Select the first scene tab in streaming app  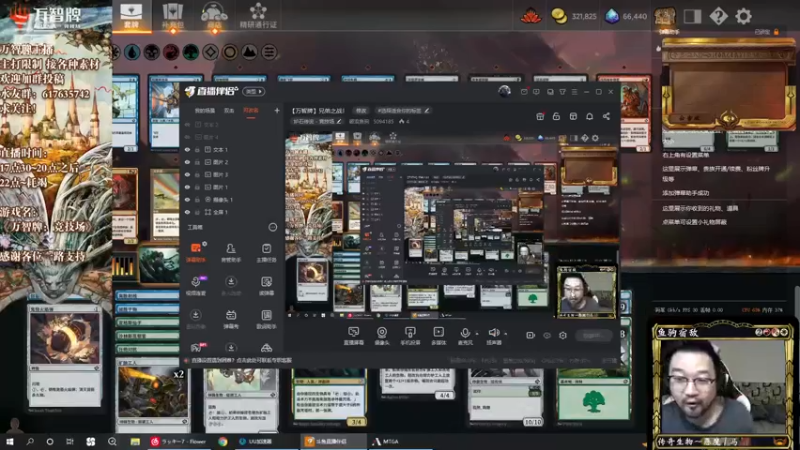pyautogui.click(x=205, y=111)
